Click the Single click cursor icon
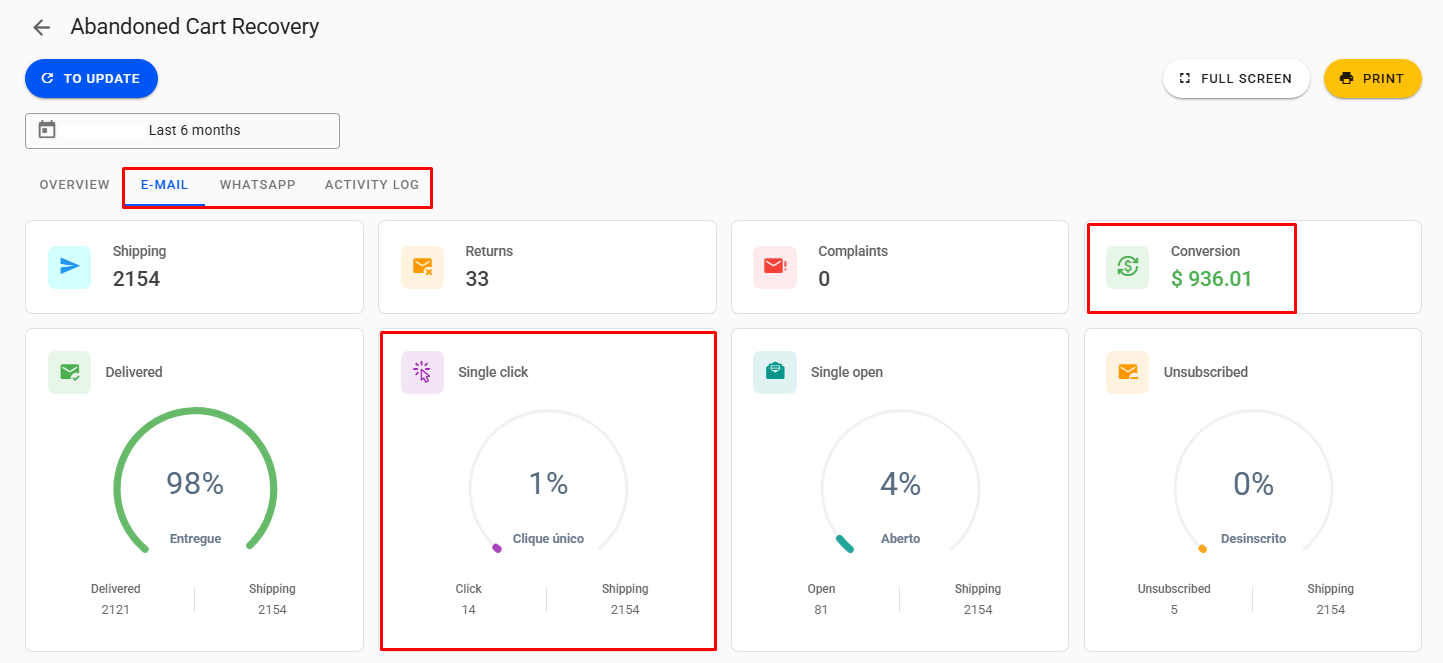The image size is (1443, 663). [422, 372]
